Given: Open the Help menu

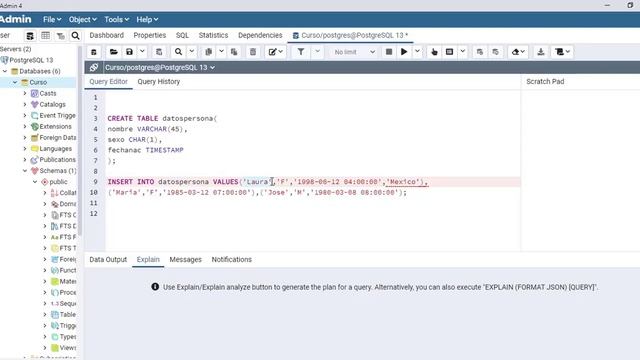Looking at the screenshot, I should [147, 19].
